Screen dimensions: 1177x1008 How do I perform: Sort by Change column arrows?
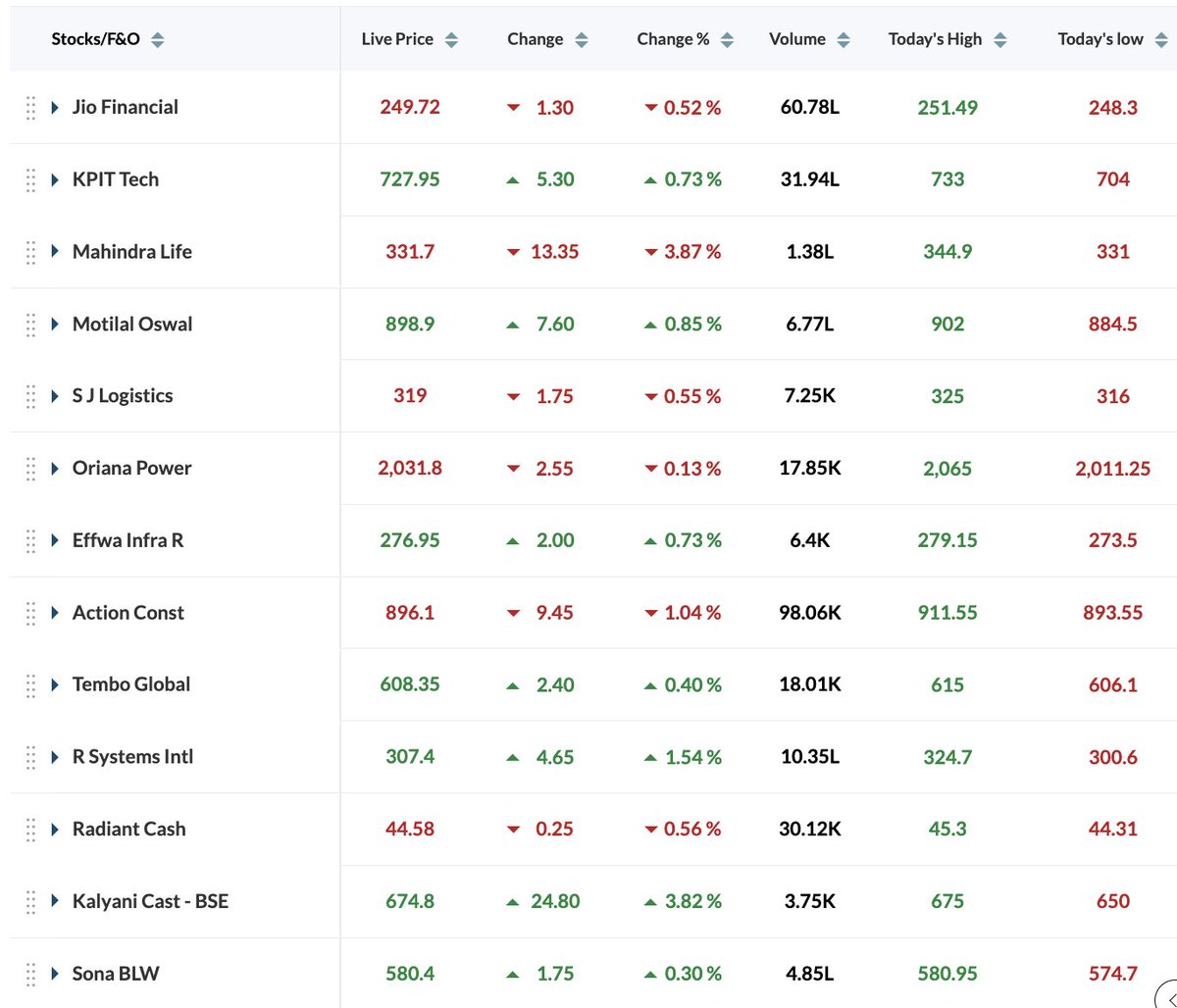click(x=581, y=40)
